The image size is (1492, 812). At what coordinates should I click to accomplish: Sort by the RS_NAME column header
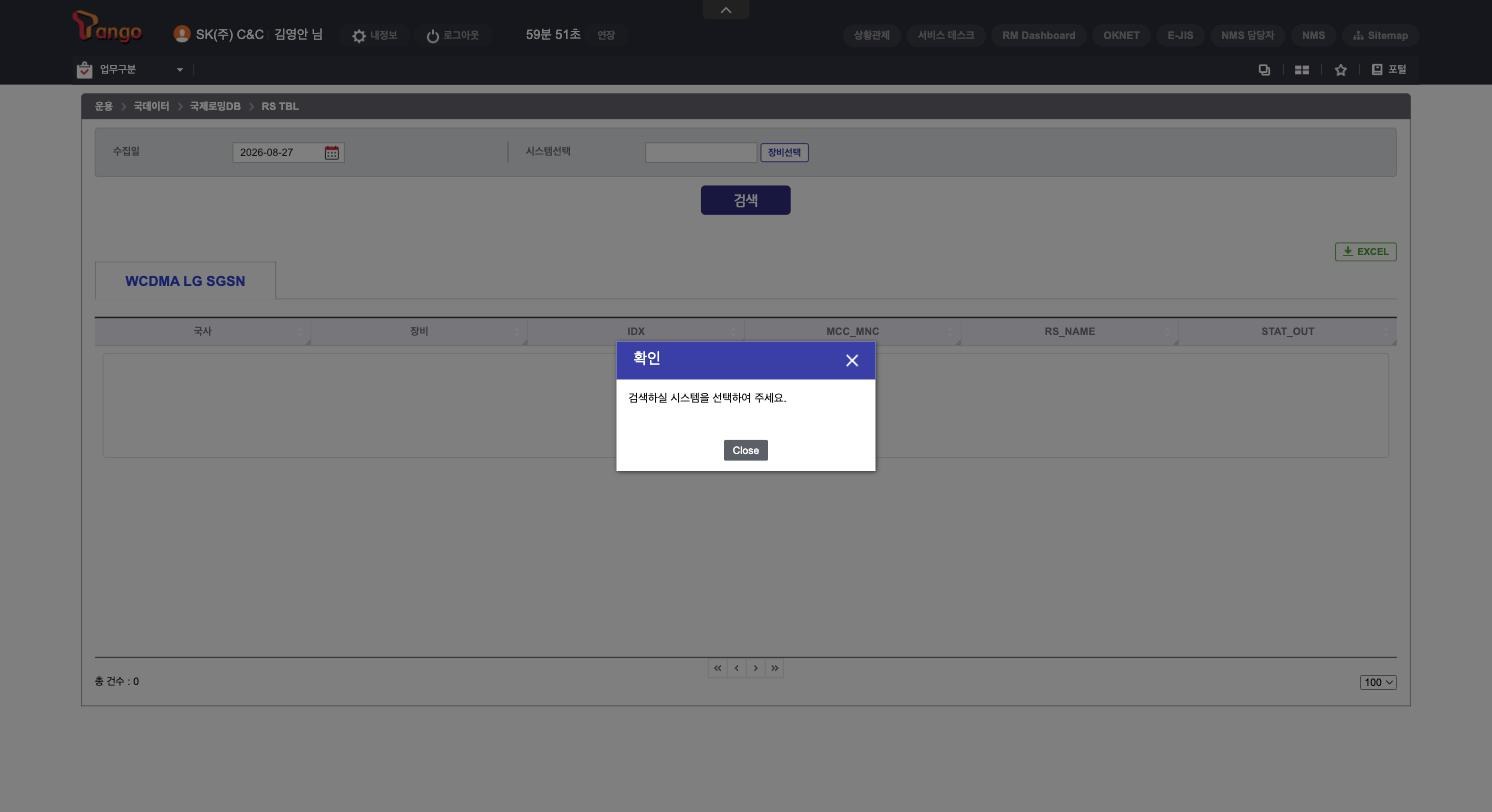tap(1070, 331)
